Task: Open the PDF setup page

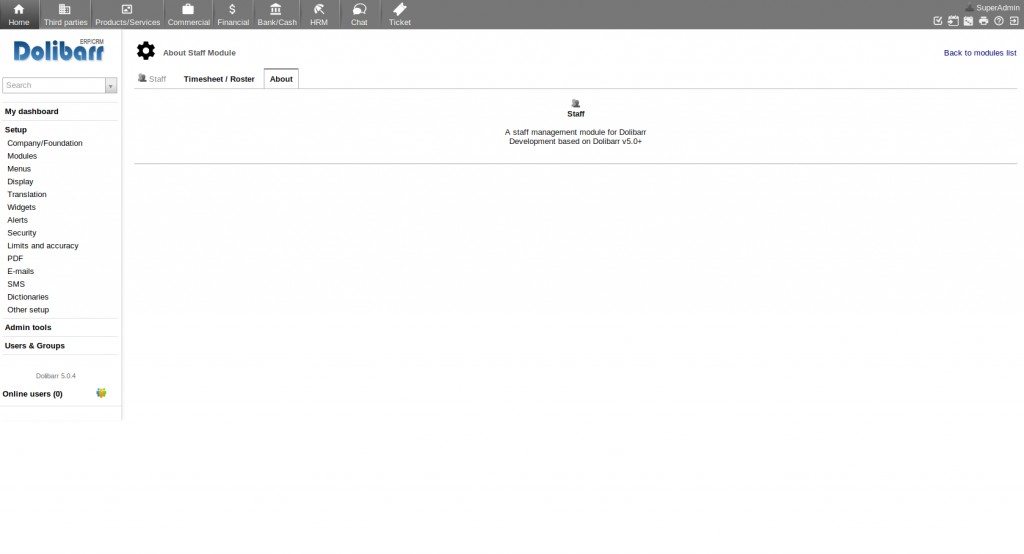Action: pos(15,259)
